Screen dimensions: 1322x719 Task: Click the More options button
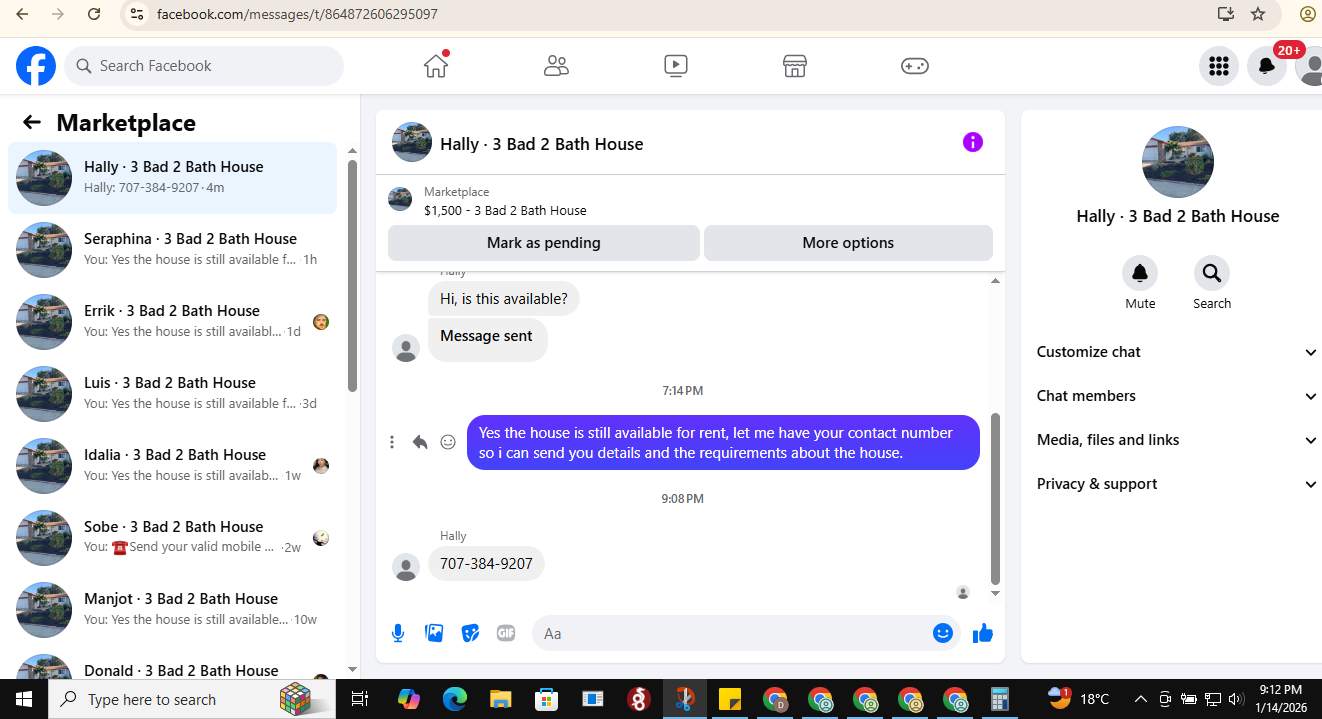848,243
